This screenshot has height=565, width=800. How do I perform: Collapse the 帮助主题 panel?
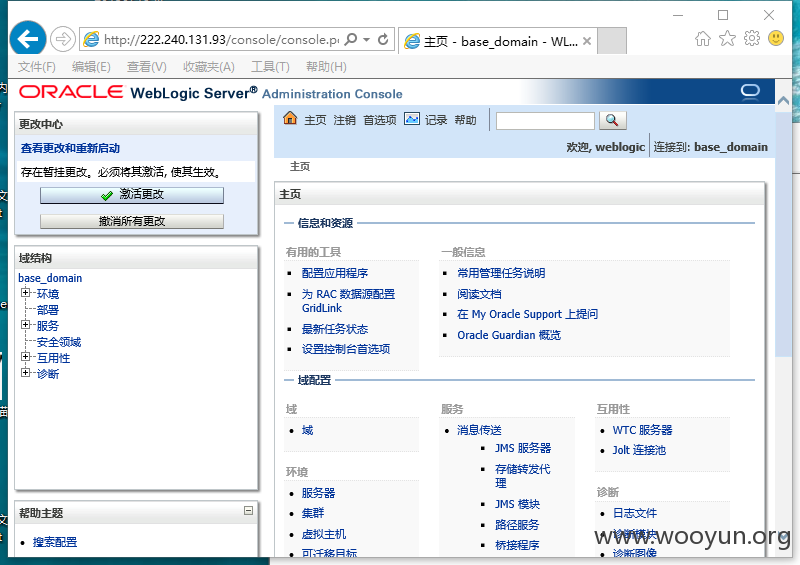coord(248,510)
